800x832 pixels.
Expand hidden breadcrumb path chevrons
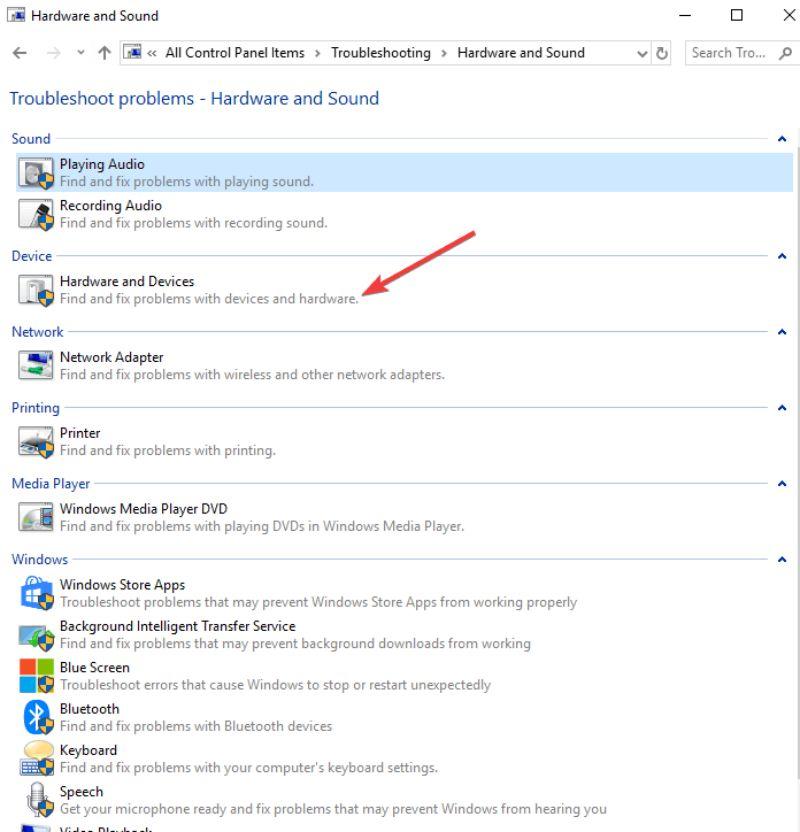point(152,53)
